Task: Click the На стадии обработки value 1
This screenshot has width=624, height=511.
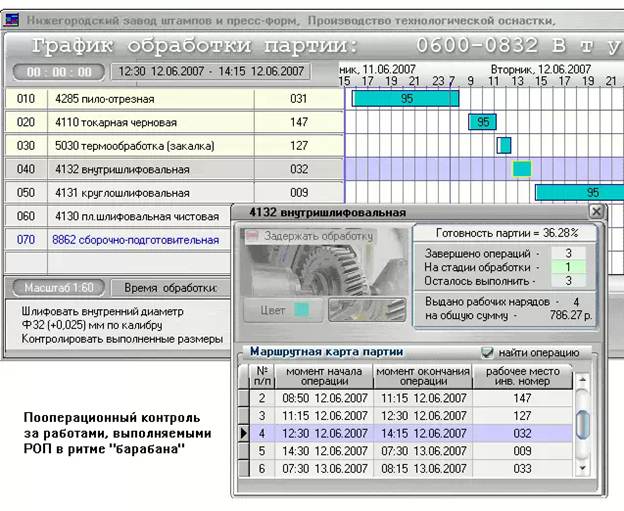Action: (x=568, y=267)
